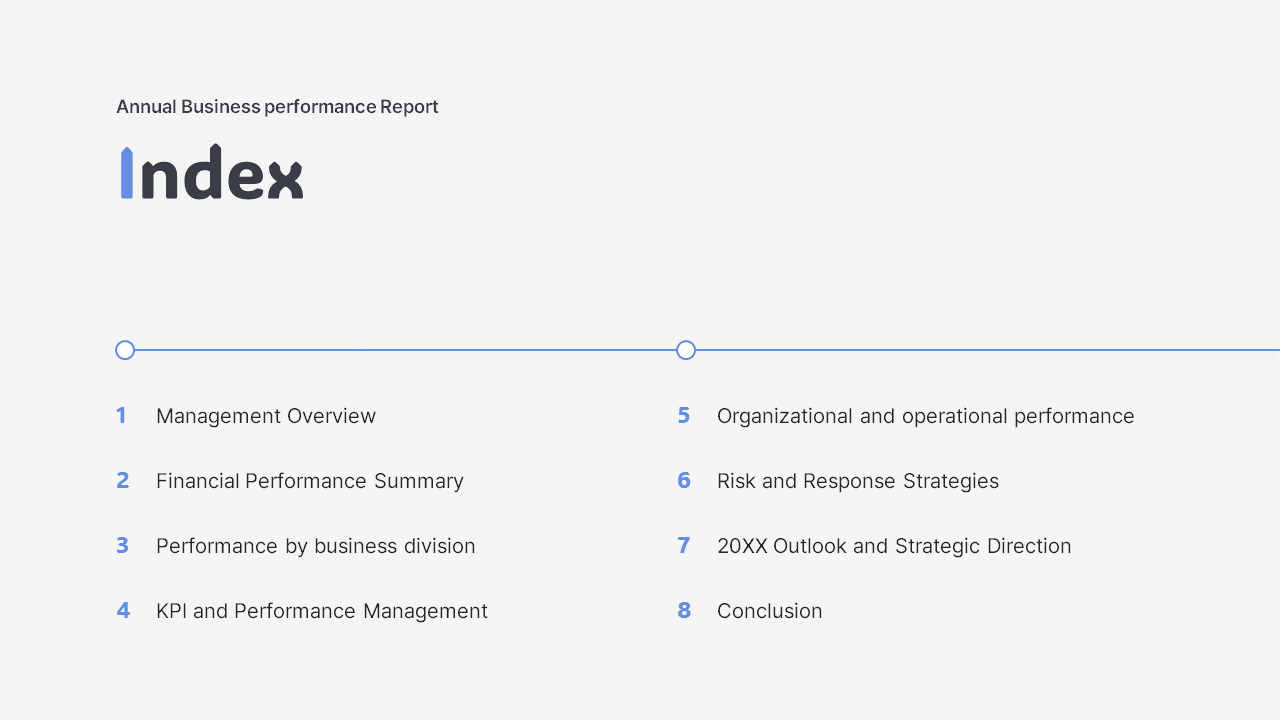Click the horizontal blue divider line
The height and width of the screenshot is (720, 1280).
tap(400, 350)
